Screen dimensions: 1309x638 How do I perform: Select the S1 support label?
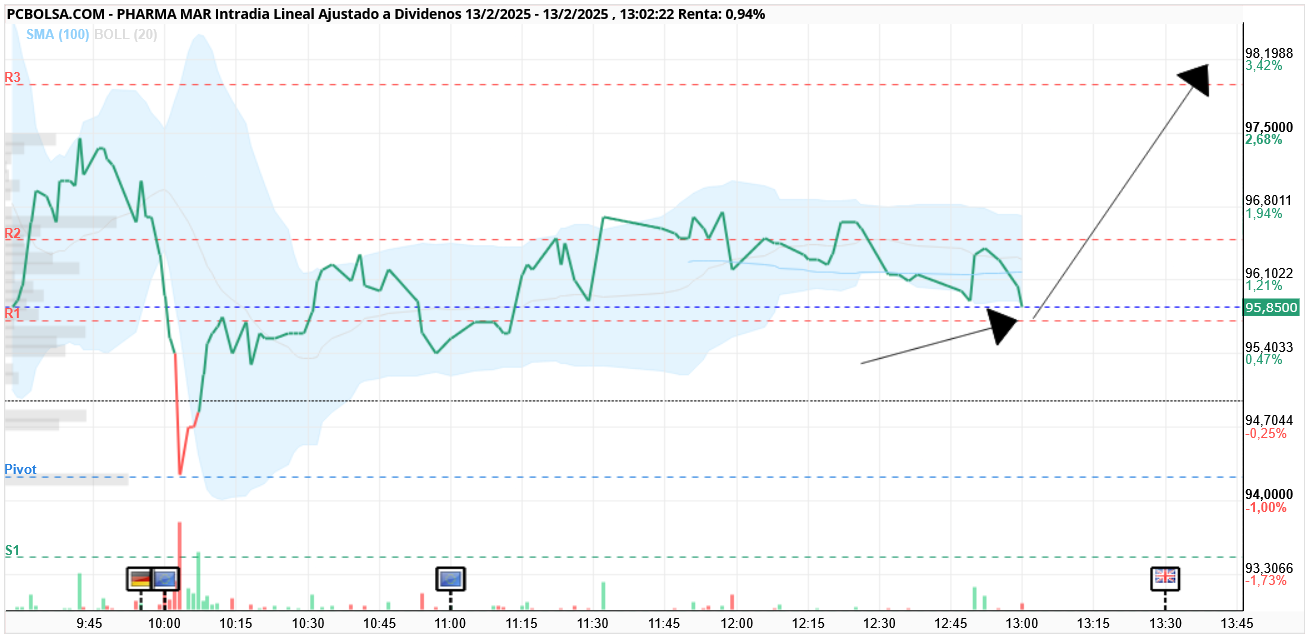[12, 550]
